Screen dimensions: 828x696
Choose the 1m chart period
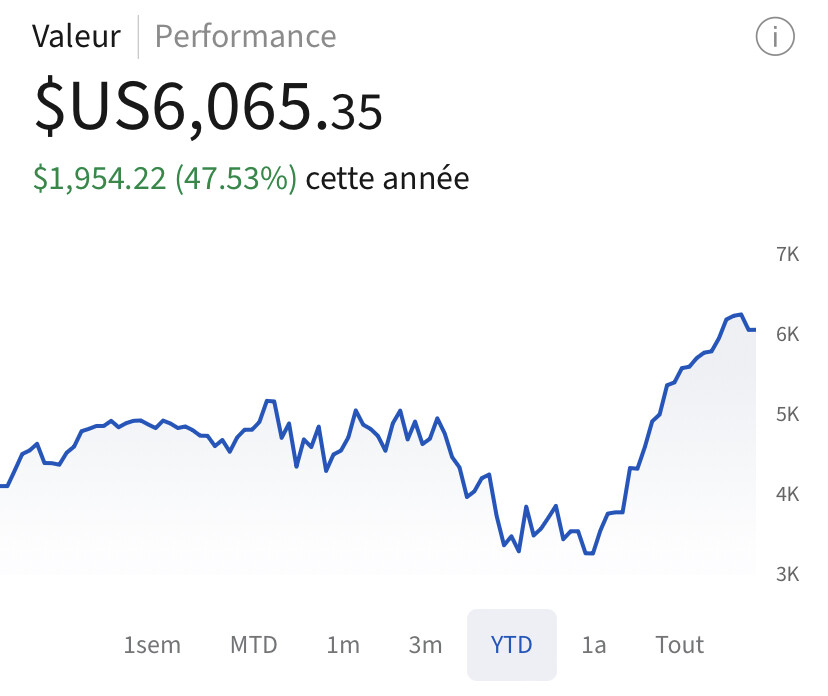[343, 645]
